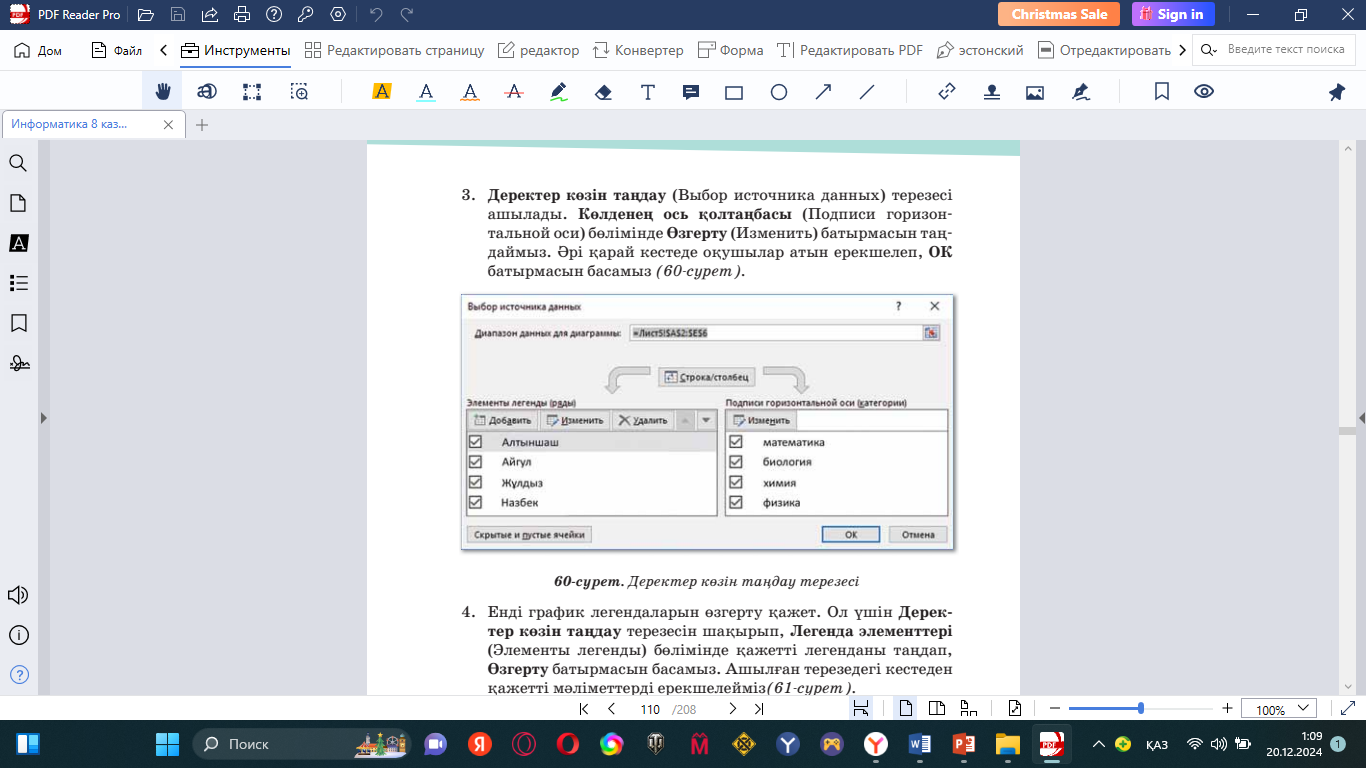Switch to Редактировать страницу tab
1366x768 pixels.
click(x=394, y=50)
